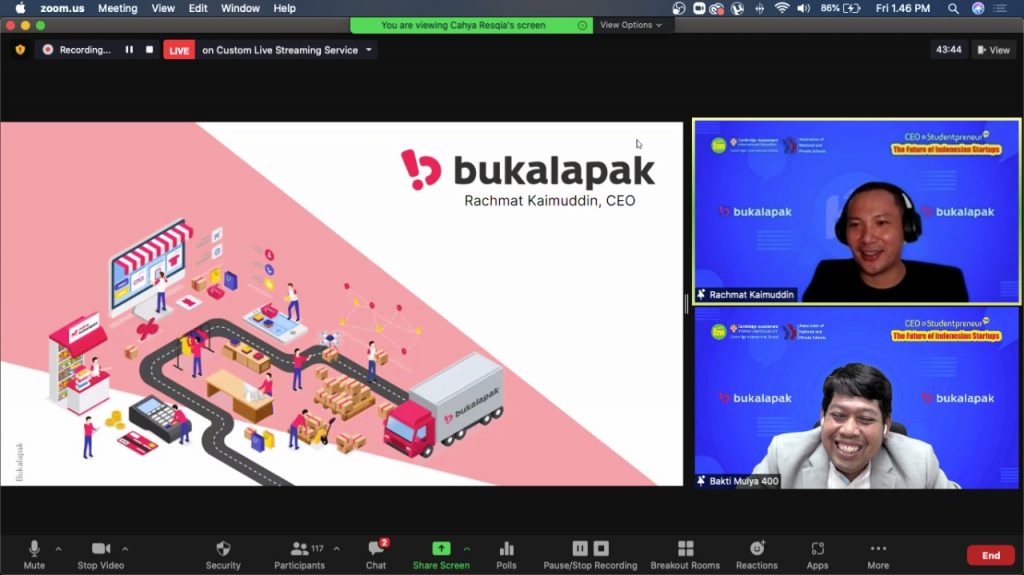Open Breakout Rooms
1024x575 pixels.
click(x=685, y=549)
